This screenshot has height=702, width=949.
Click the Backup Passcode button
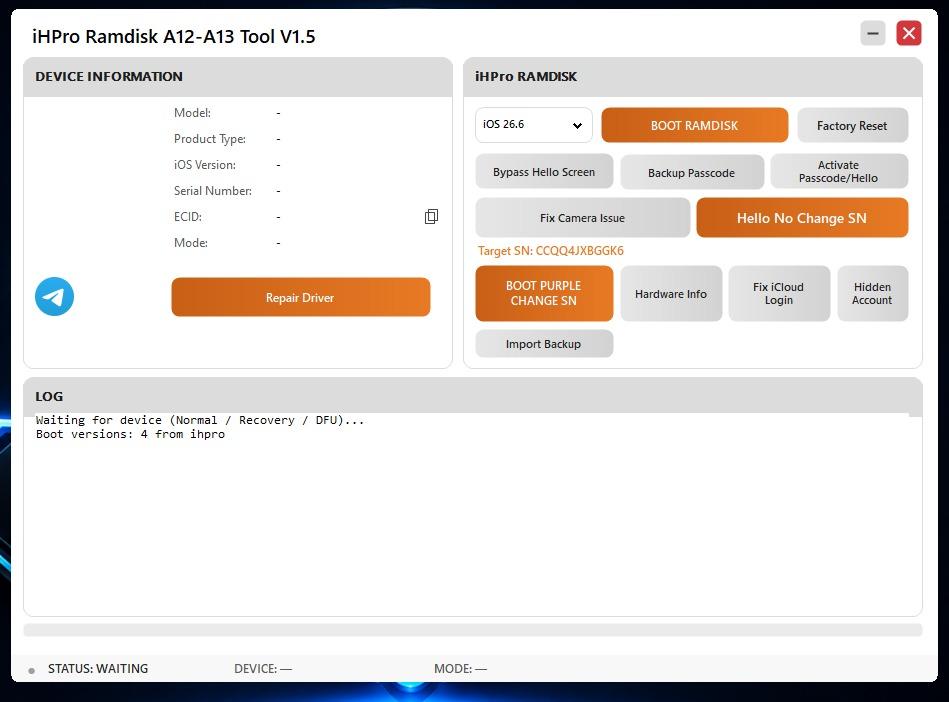click(x=692, y=172)
